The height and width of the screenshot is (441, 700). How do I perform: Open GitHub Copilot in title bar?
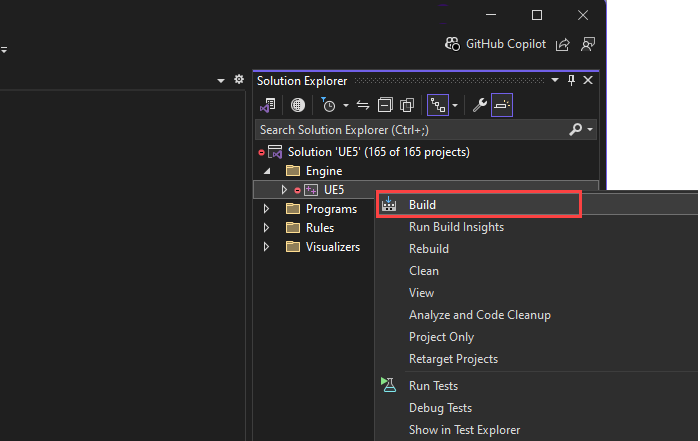click(495, 44)
